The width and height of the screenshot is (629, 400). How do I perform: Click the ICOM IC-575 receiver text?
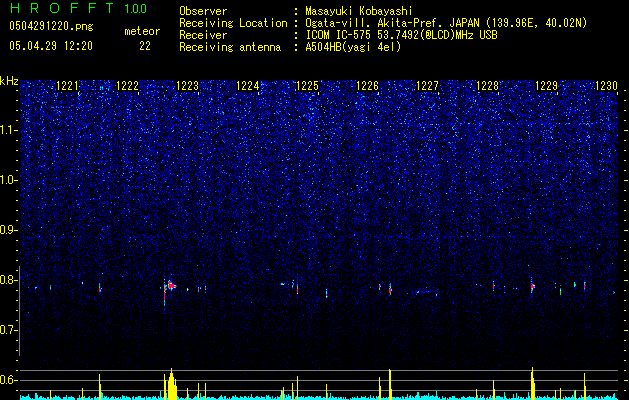[x=401, y=35]
